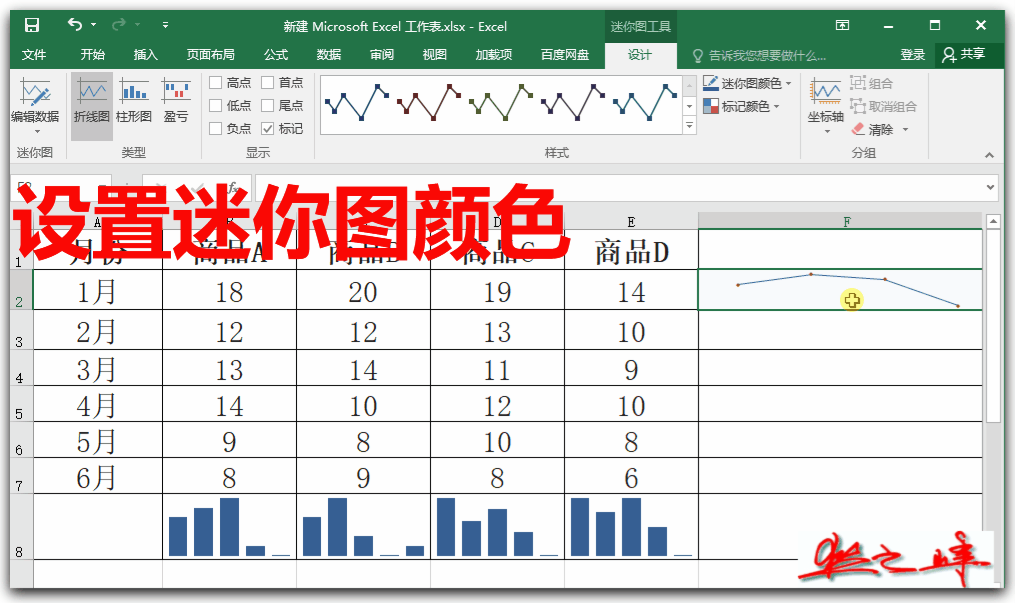
Task: Click the 取消组合 ungroup button
Action: point(884,106)
